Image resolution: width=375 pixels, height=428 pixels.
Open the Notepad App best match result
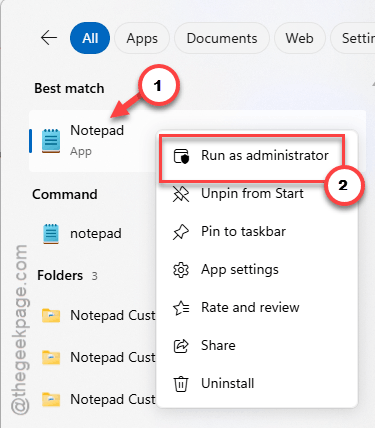(x=93, y=141)
